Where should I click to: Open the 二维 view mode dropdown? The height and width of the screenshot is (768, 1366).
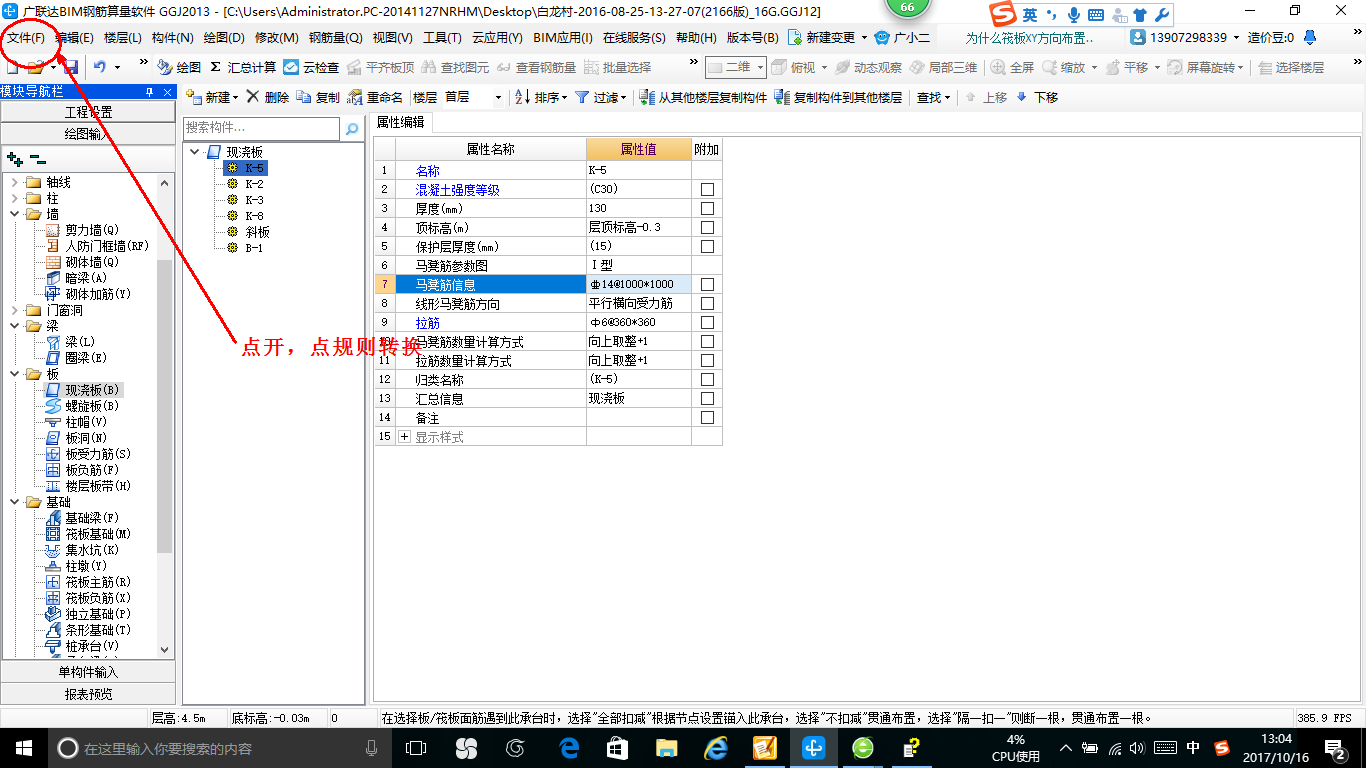[760, 67]
